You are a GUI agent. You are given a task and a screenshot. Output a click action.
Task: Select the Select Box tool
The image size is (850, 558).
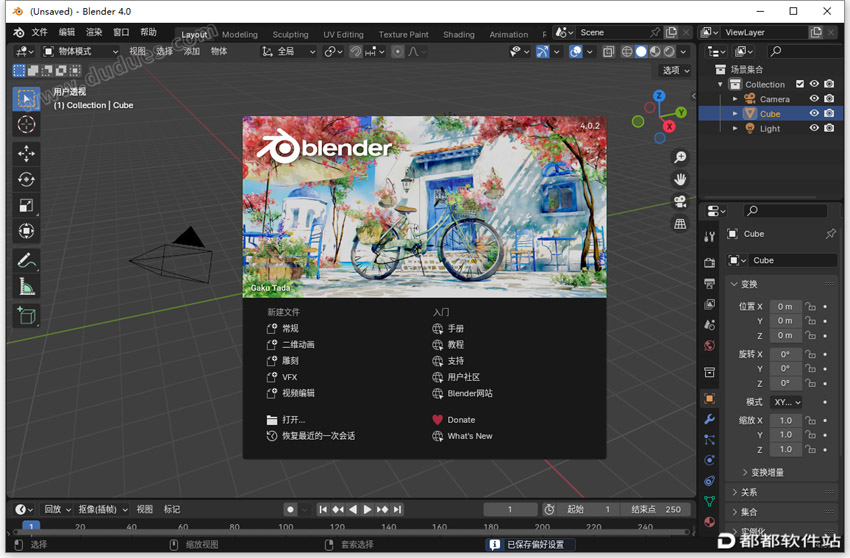[x=26, y=99]
